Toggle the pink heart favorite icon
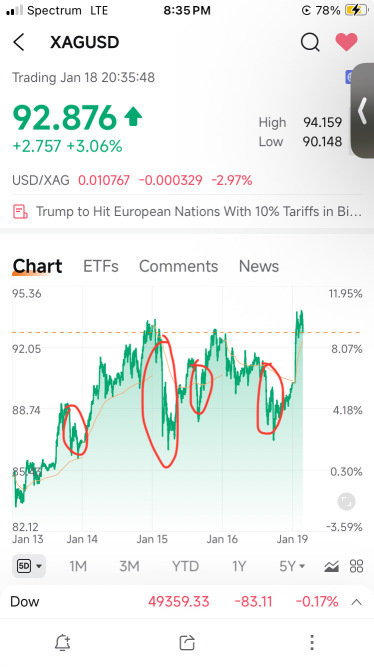The width and height of the screenshot is (374, 667). (x=346, y=42)
